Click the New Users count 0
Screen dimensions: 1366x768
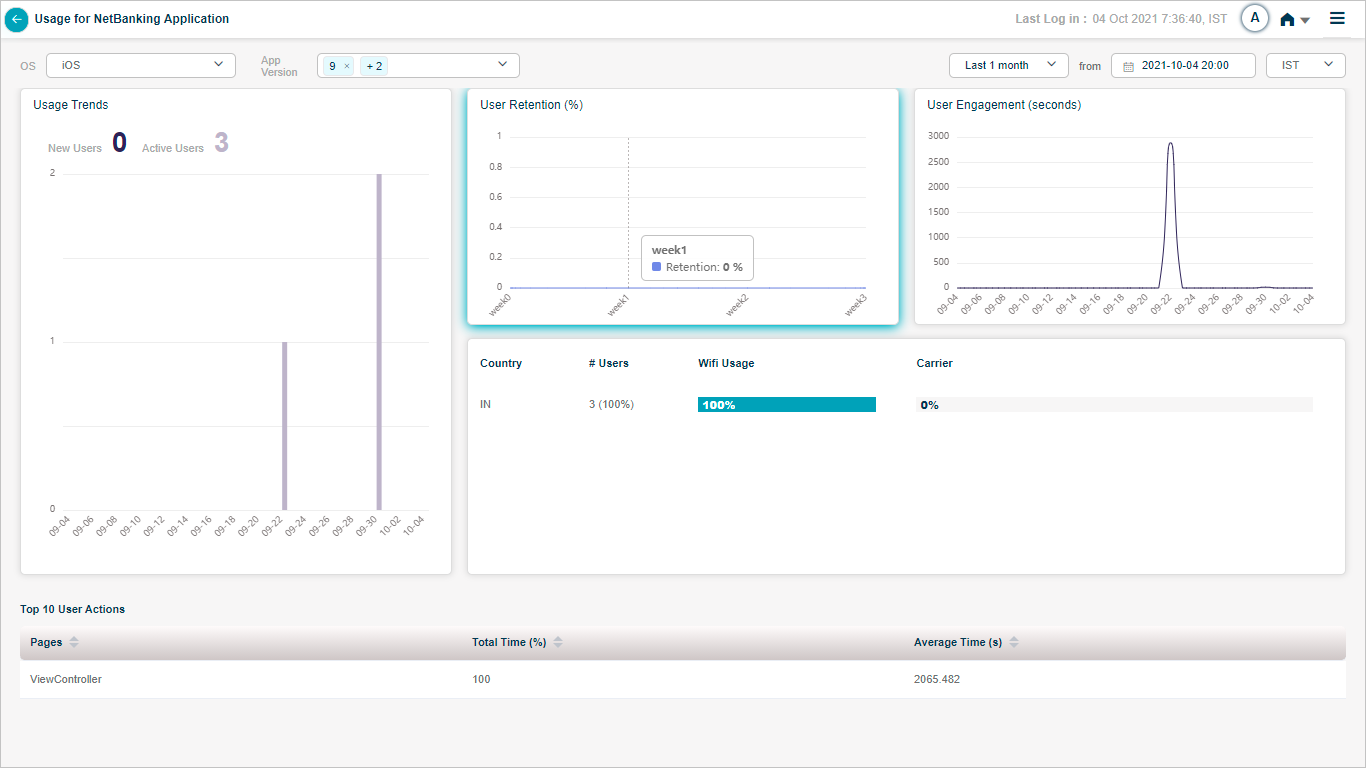coord(119,143)
